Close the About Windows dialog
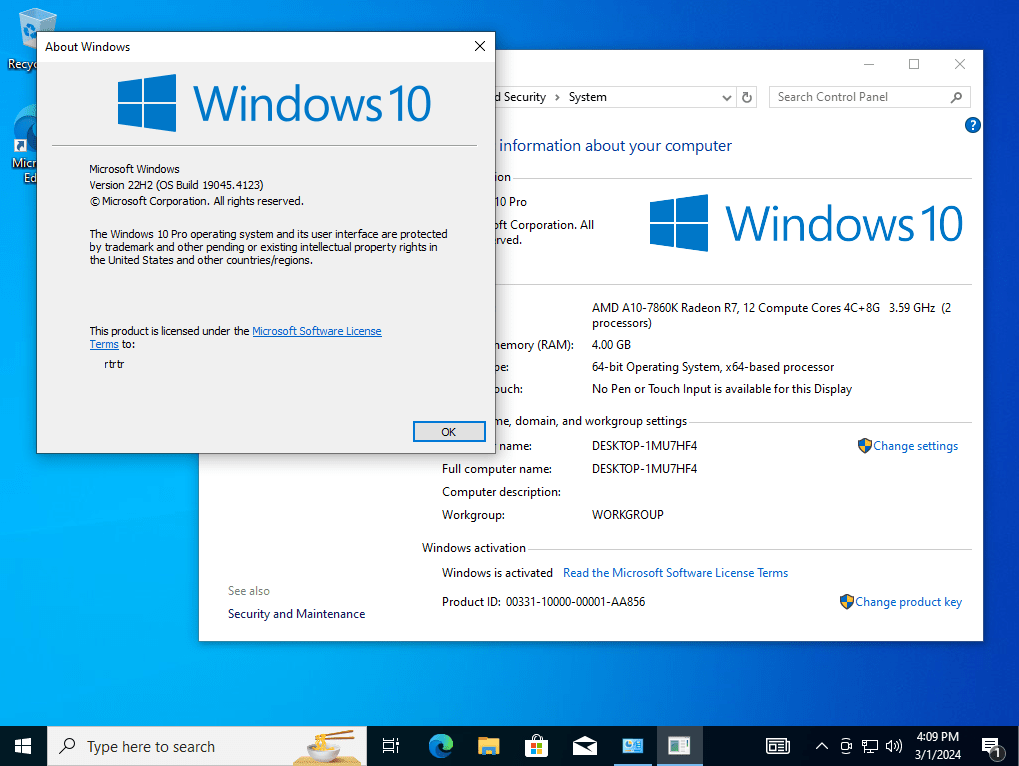 [480, 46]
